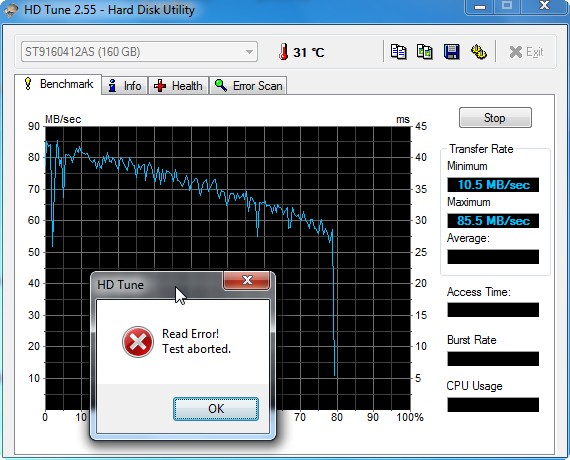Screen dimensions: 570x460
Task: Click the copy text to clipboard icon
Action: [x=398, y=52]
